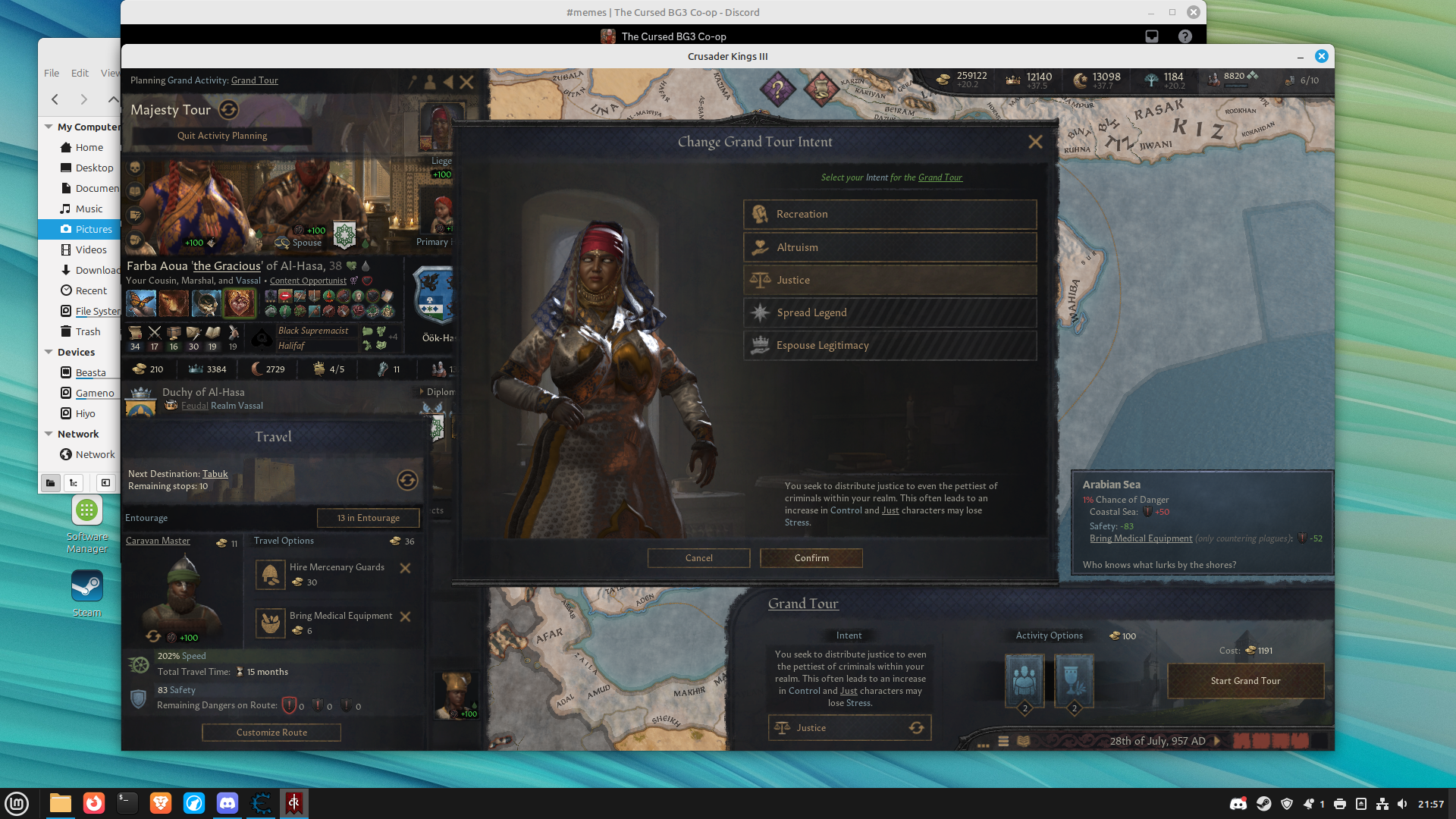Go back in the file manager
1456x819 pixels.
(x=55, y=99)
